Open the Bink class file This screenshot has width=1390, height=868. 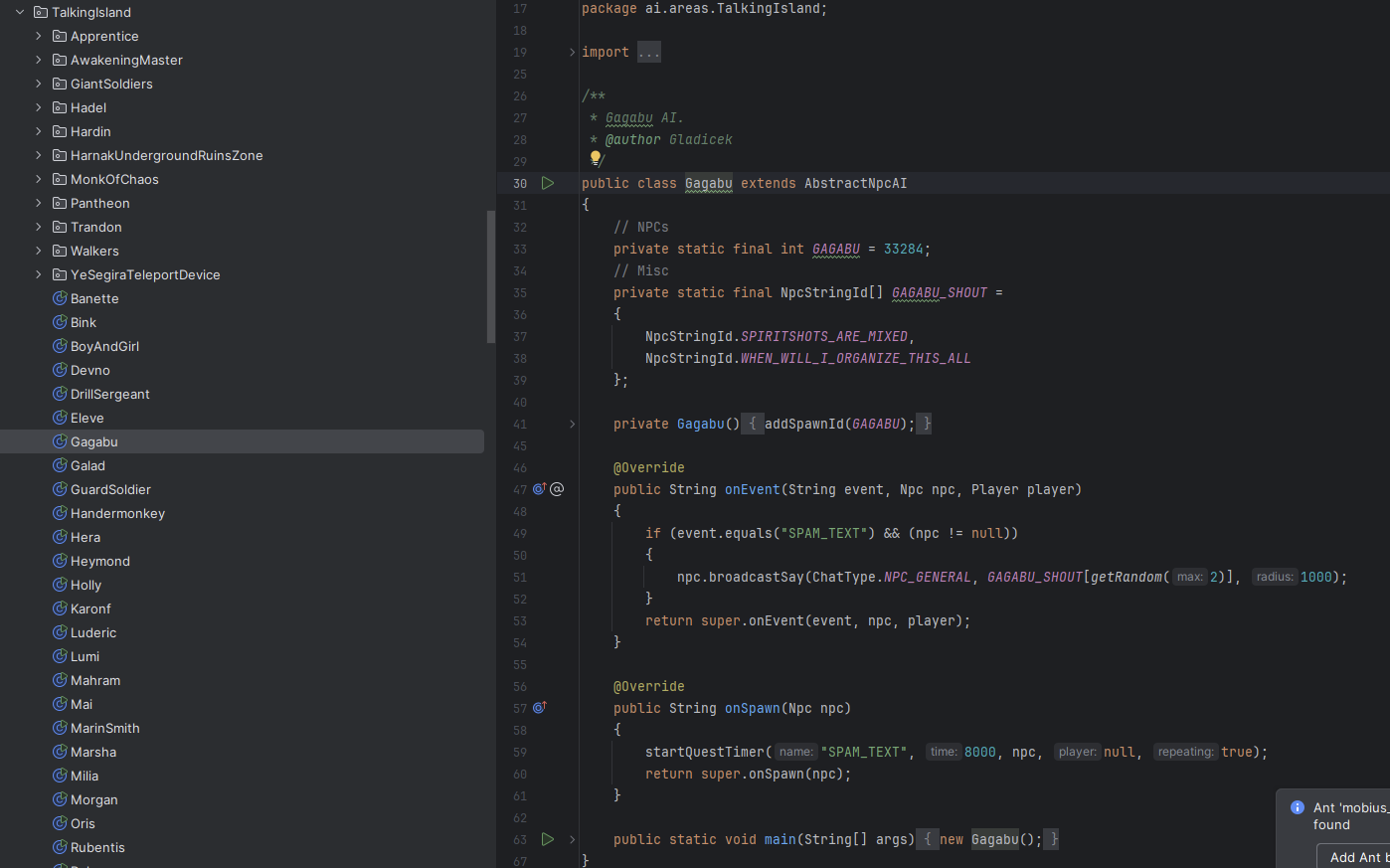click(84, 322)
